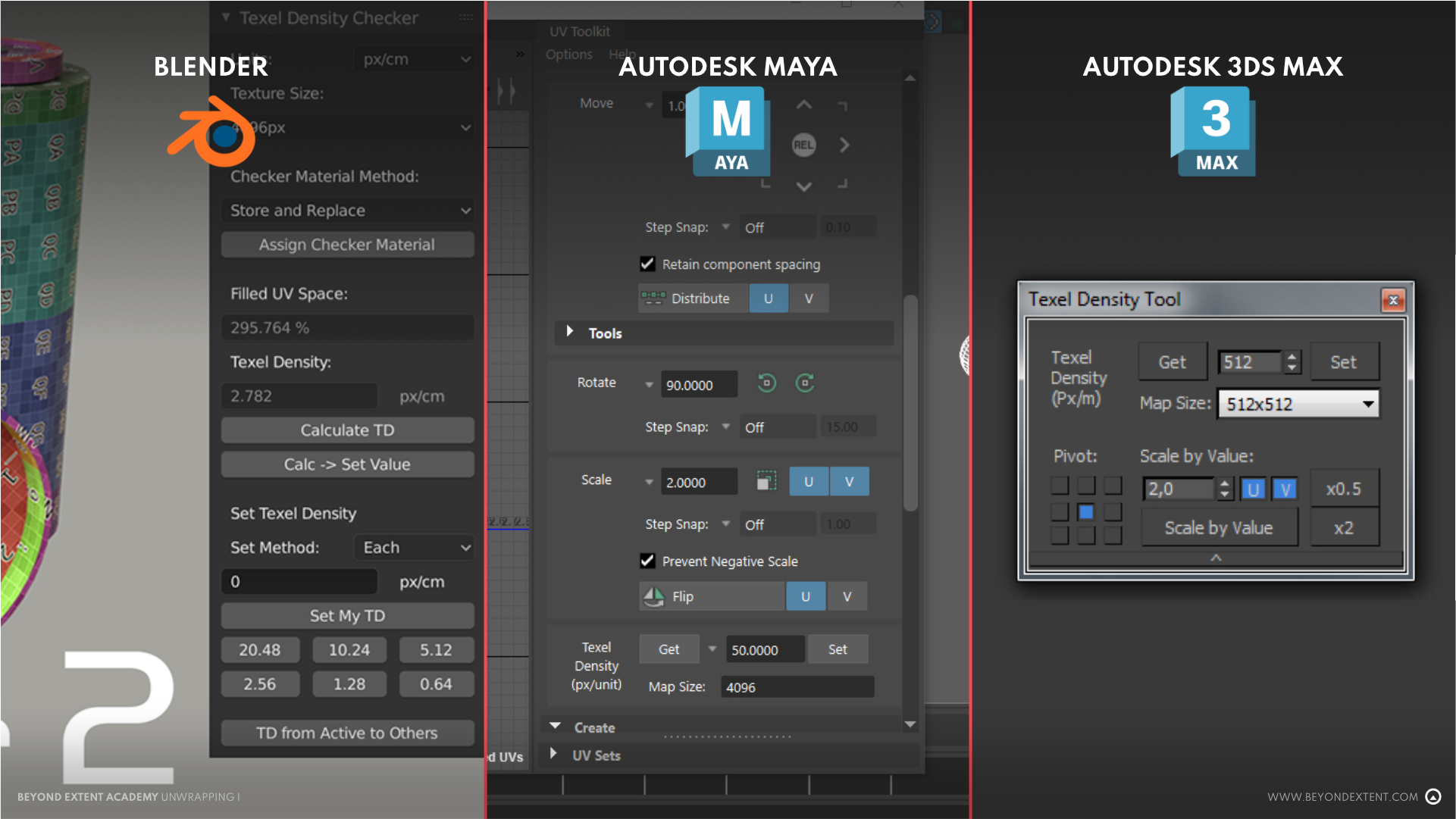Select bottom-right pivot square
The image size is (1456, 819).
[1112, 536]
